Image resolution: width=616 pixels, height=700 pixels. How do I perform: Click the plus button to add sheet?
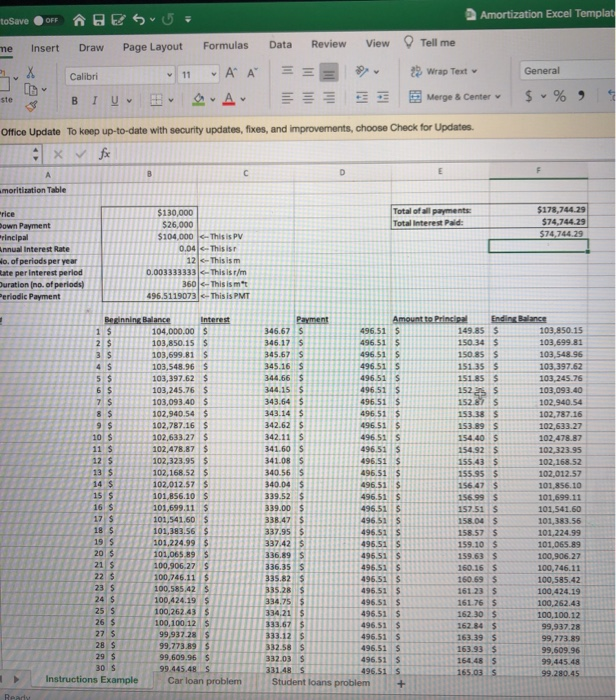(x=401, y=683)
